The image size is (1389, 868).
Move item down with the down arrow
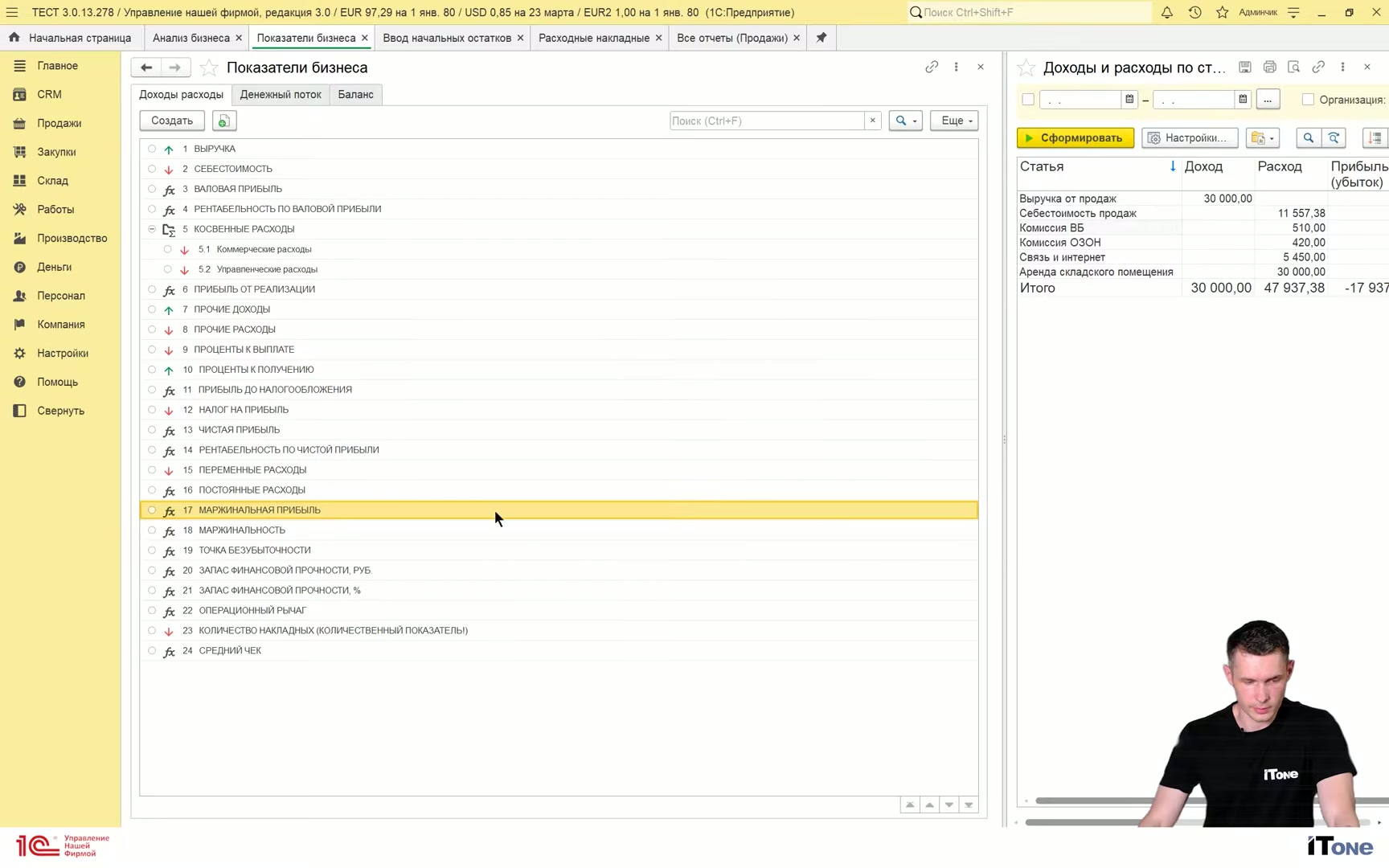[949, 805]
